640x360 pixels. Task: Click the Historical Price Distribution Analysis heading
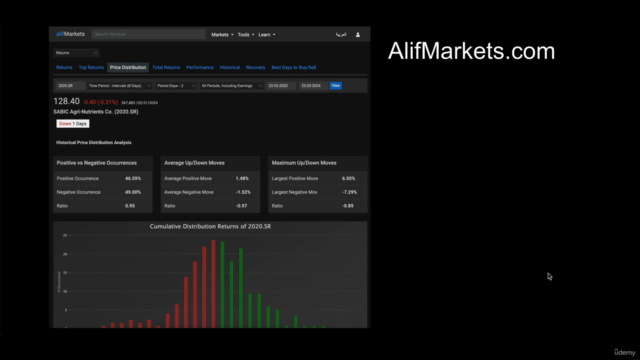(94, 142)
